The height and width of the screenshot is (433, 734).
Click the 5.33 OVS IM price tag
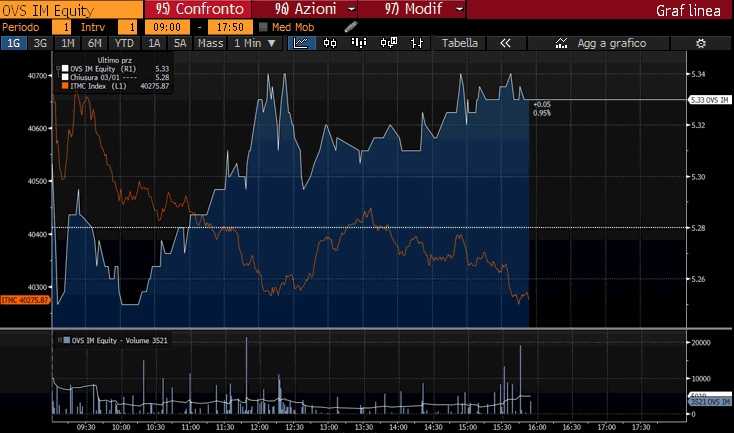pyautogui.click(x=710, y=100)
